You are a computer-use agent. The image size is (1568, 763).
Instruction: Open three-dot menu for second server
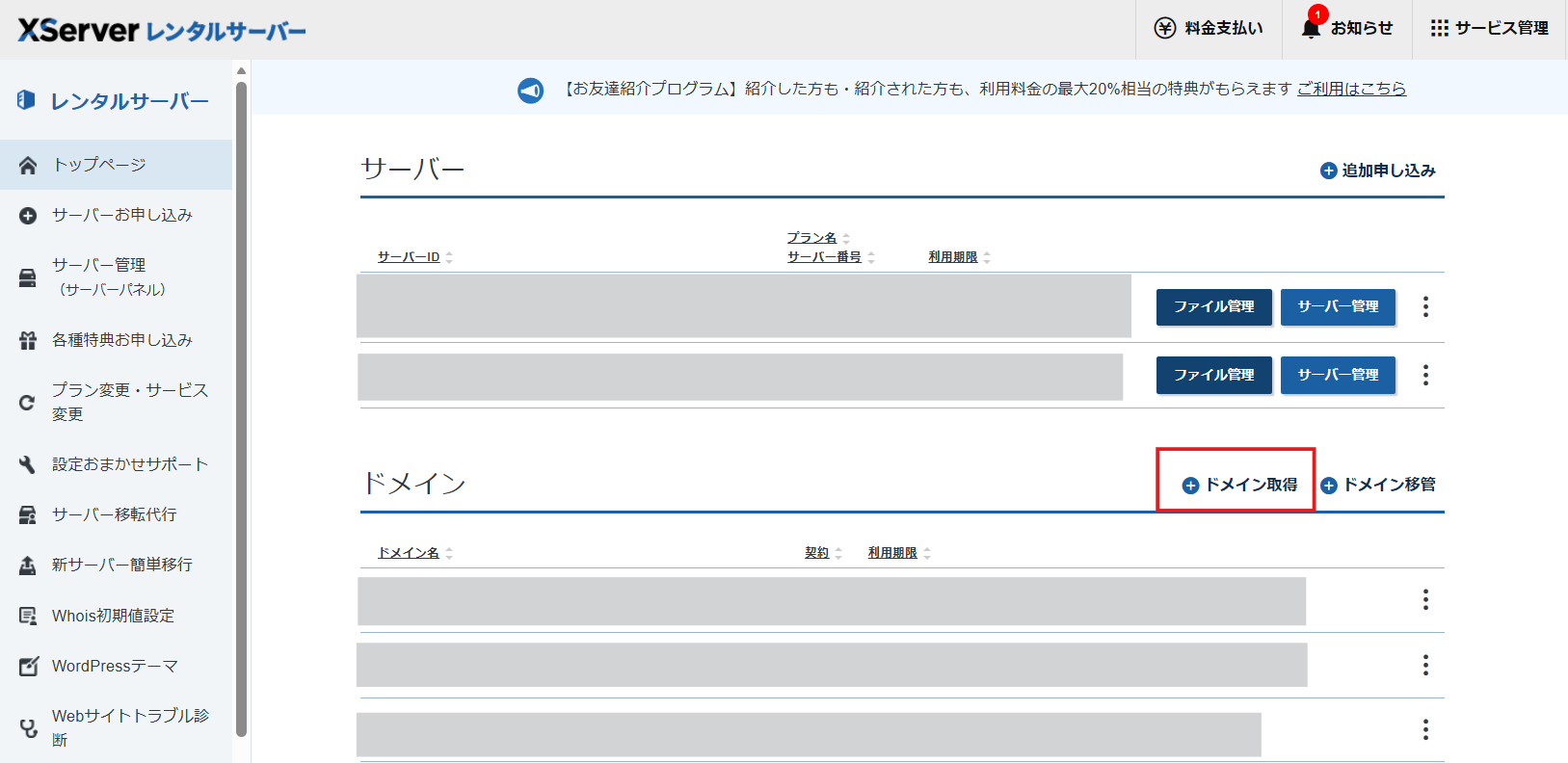1425,375
